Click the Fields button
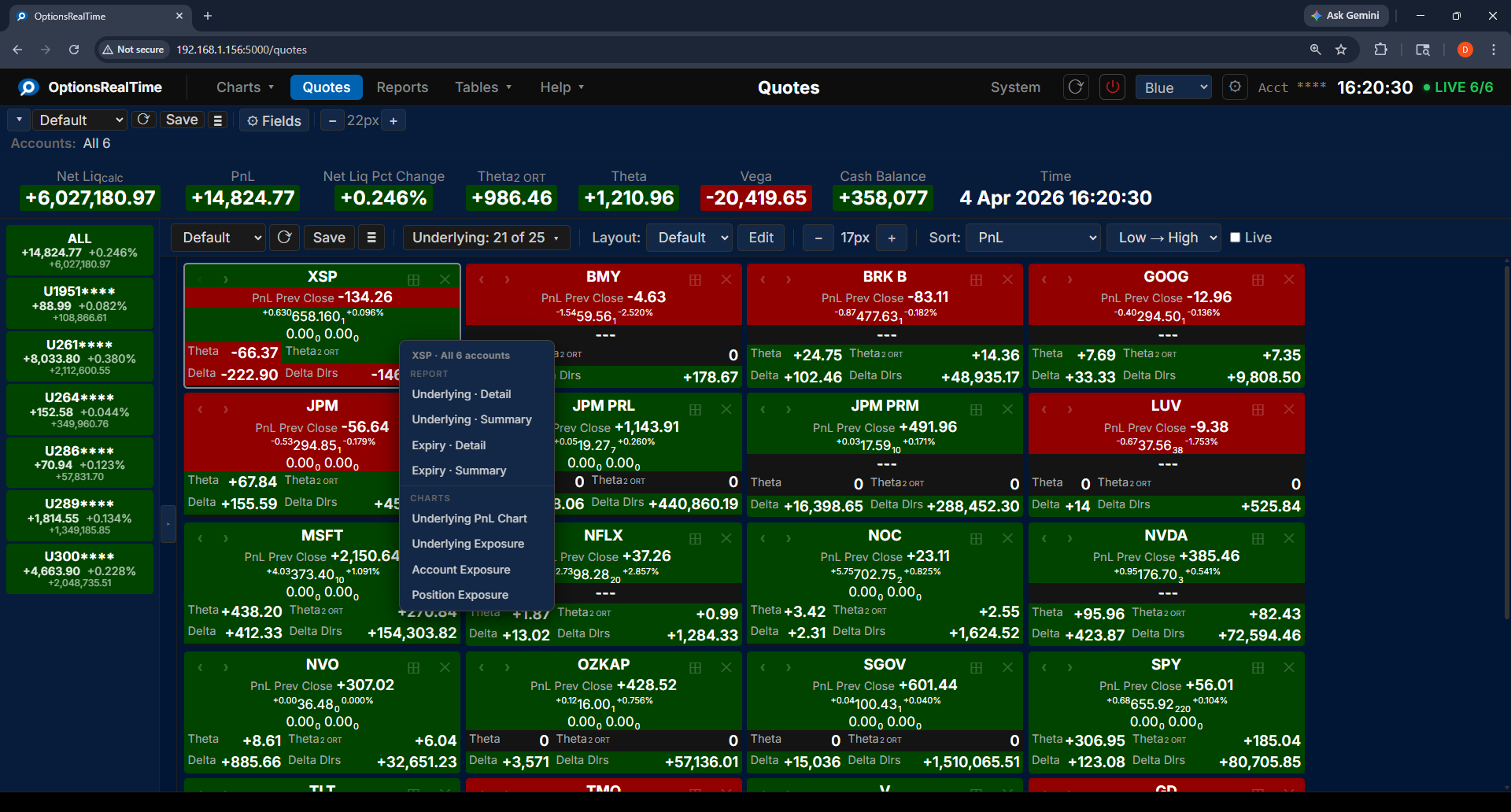The image size is (1511, 812). (x=274, y=120)
